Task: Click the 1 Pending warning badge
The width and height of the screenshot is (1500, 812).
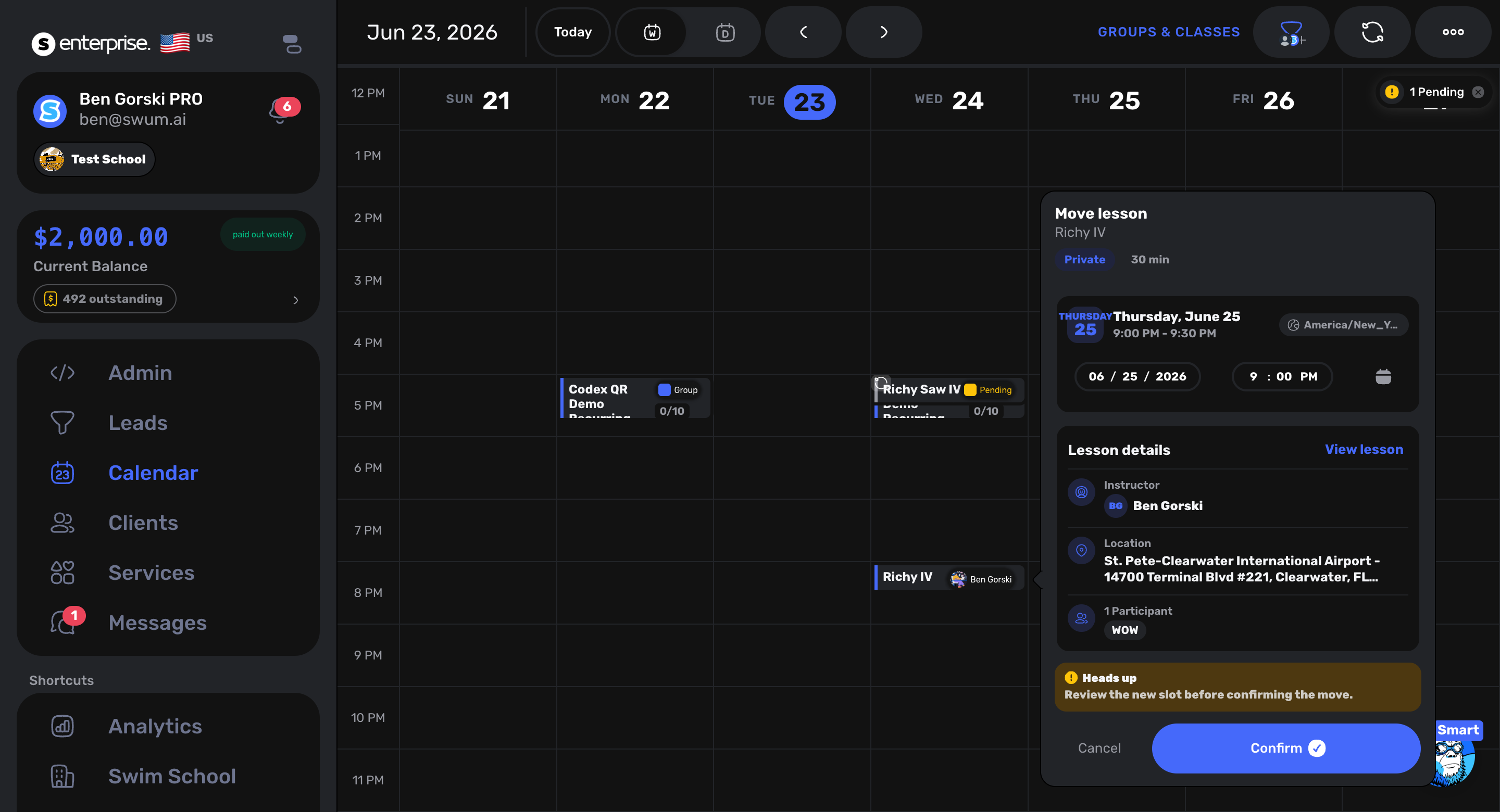Action: [x=1392, y=92]
